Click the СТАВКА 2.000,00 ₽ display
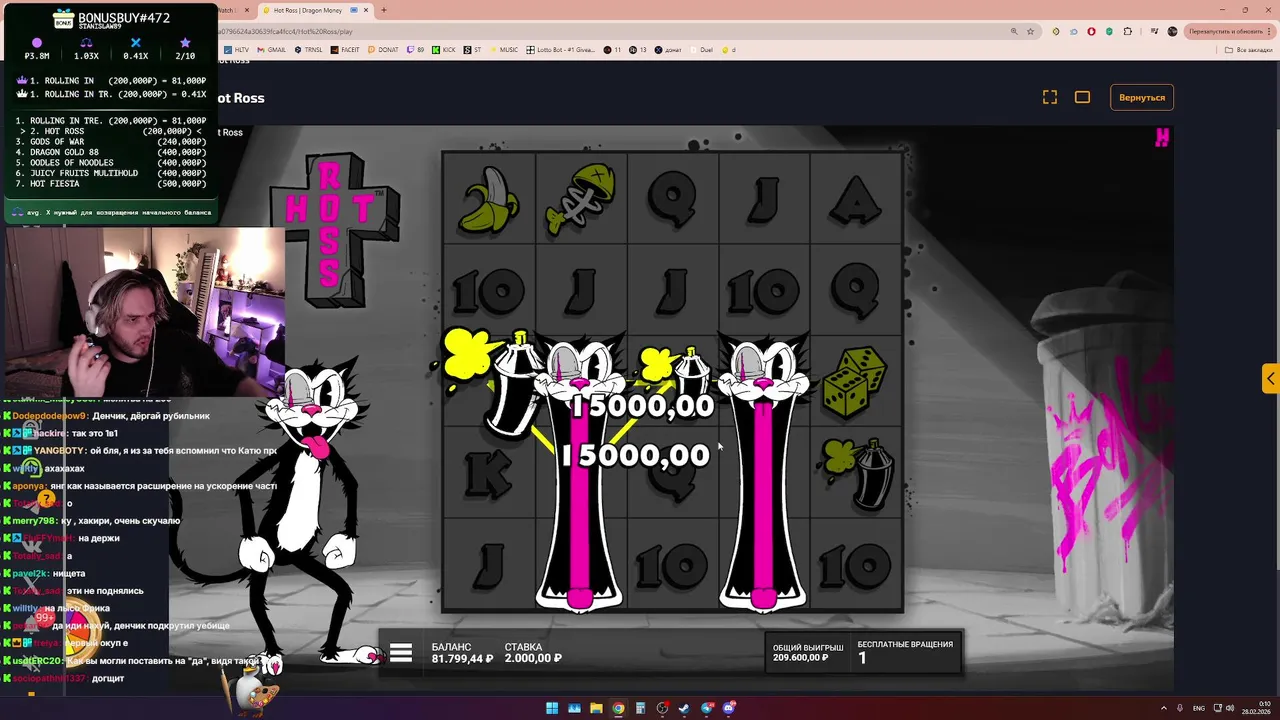1280x720 pixels. click(533, 652)
